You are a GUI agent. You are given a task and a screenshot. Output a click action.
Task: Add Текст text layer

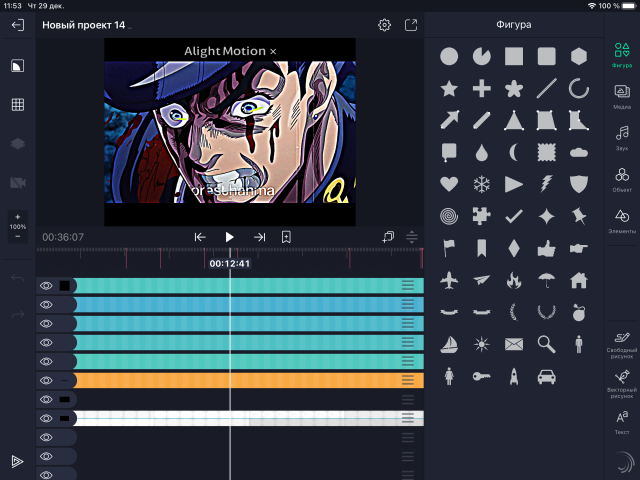pos(622,422)
